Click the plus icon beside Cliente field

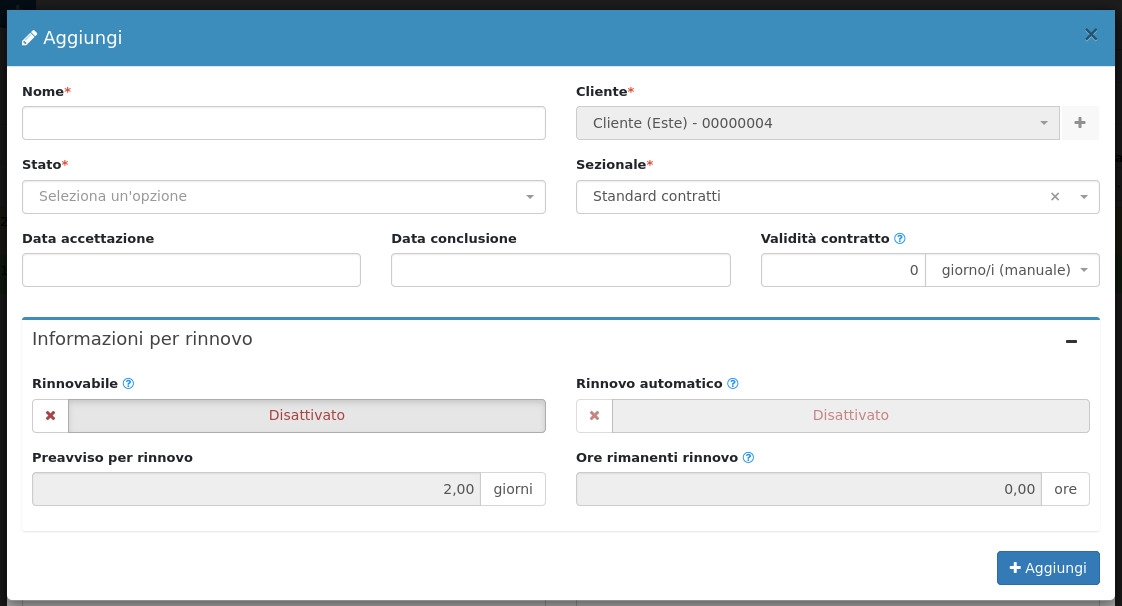(1079, 123)
